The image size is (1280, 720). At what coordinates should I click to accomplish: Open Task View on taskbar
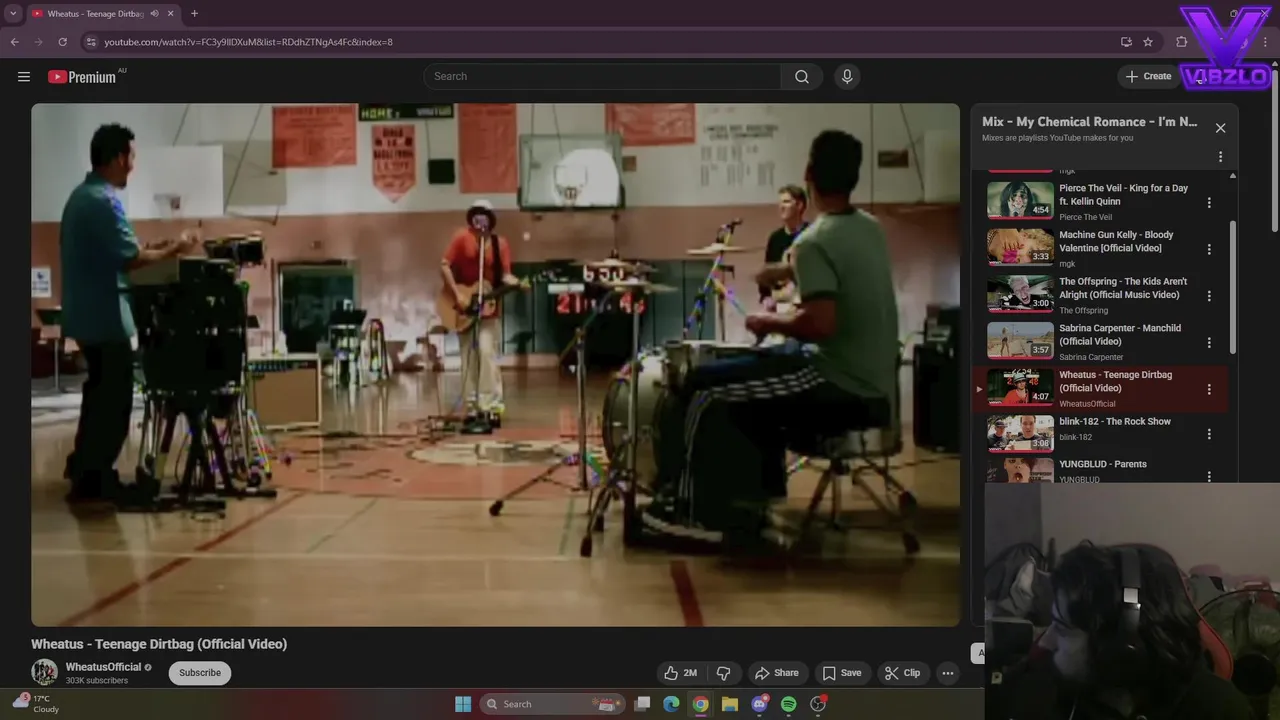pos(643,704)
